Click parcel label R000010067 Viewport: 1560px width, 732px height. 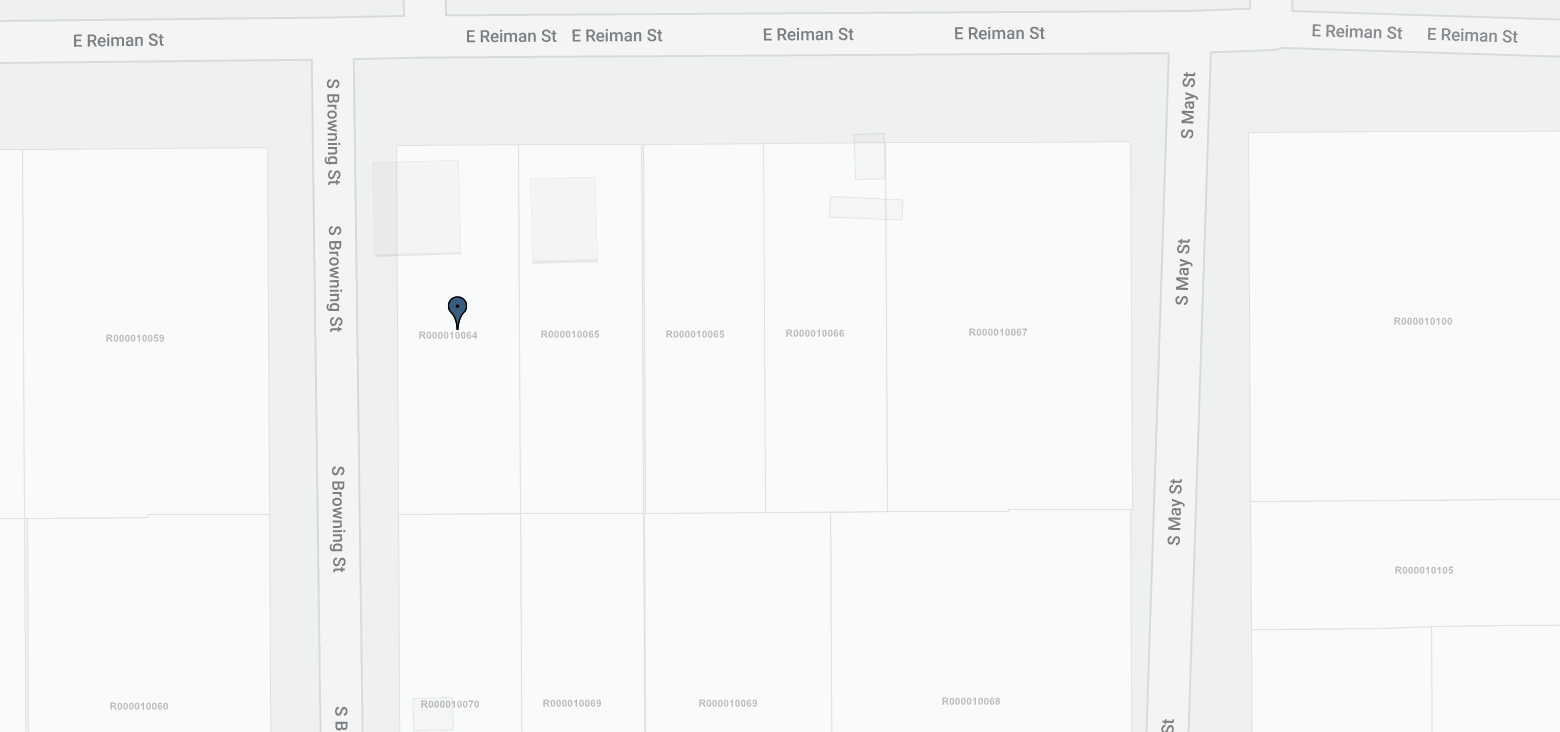point(998,333)
